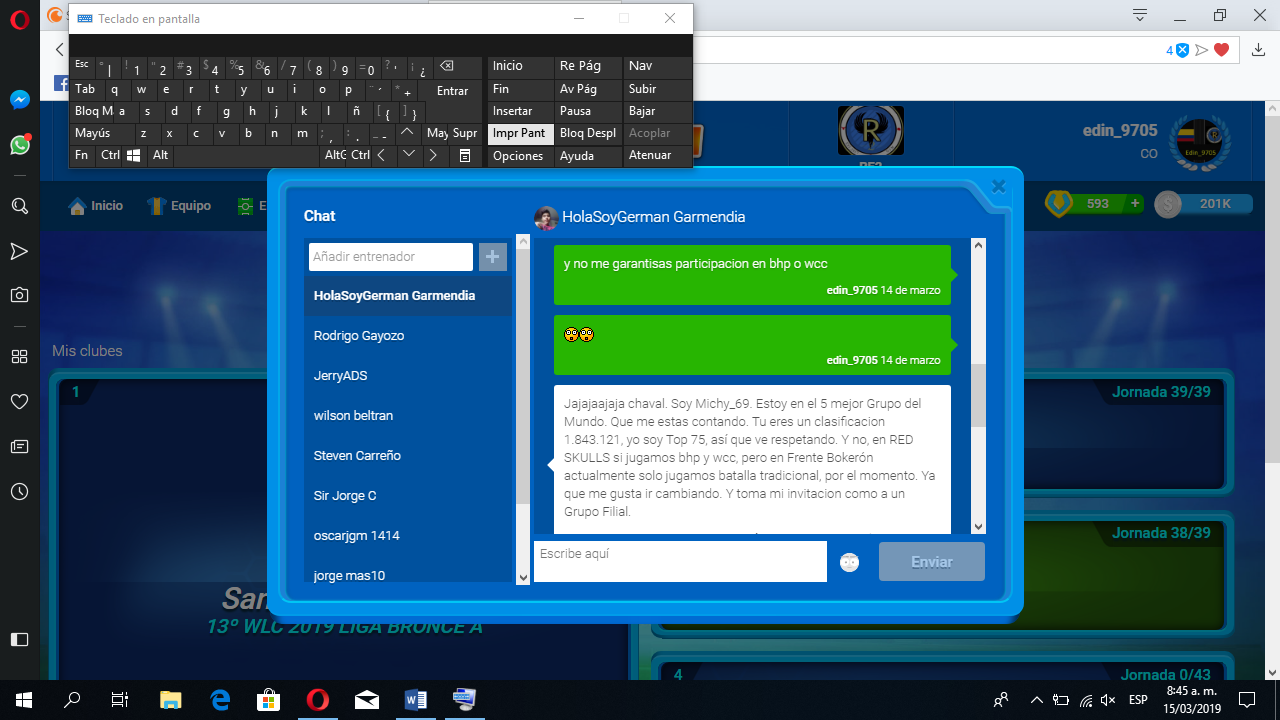The height and width of the screenshot is (720, 1280).
Task: Open Opera personal news flow arrow icon
Action: pos(19,250)
